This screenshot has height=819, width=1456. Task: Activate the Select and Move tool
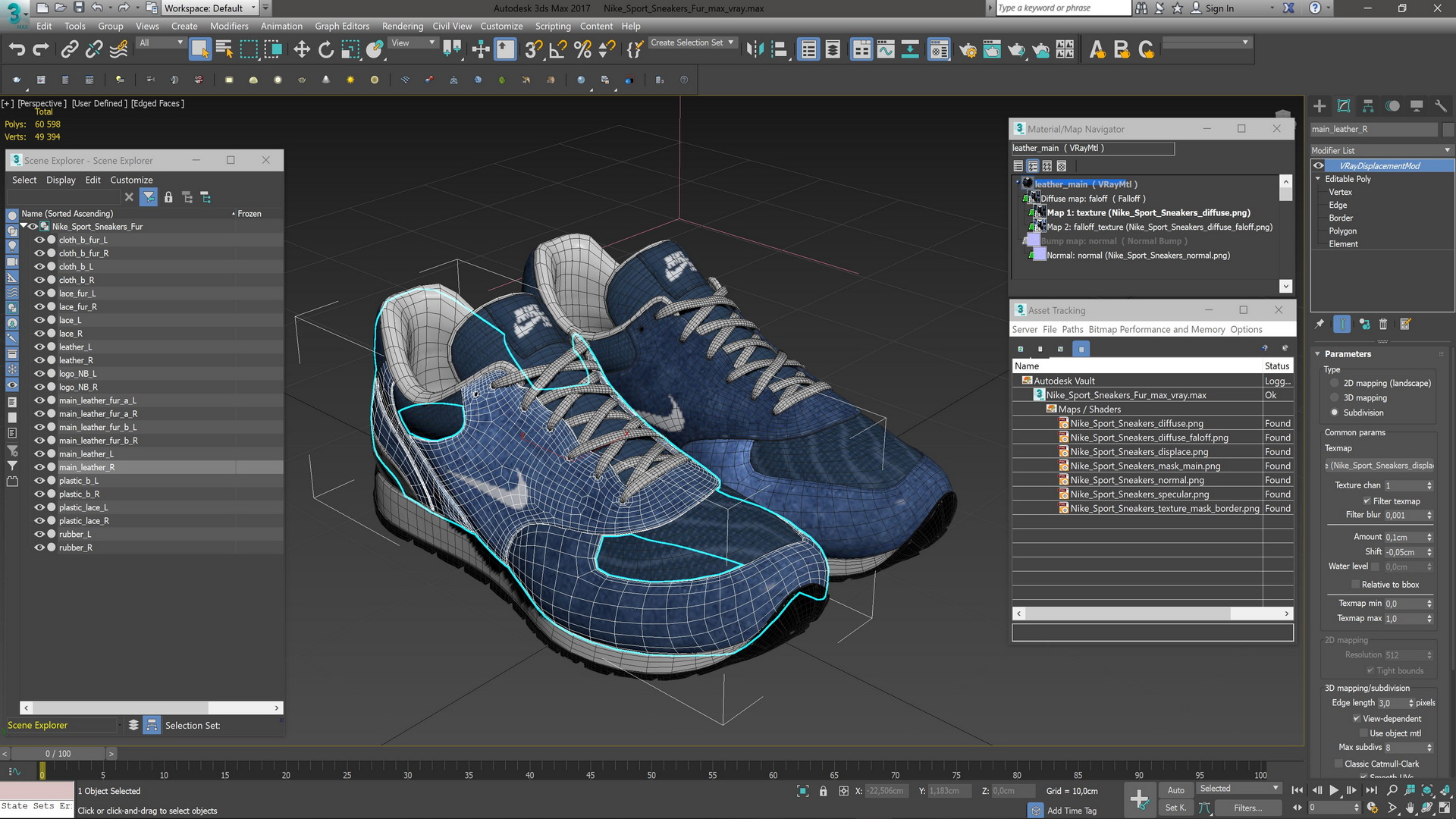(302, 50)
